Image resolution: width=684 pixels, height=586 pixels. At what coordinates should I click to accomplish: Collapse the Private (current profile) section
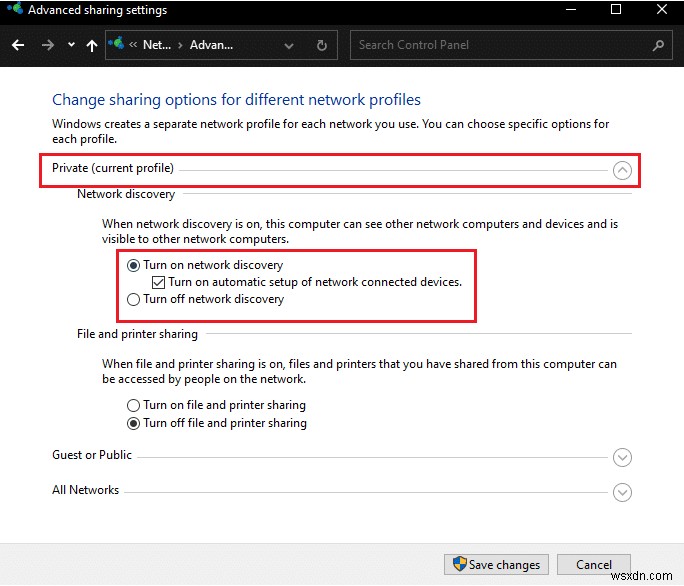click(622, 170)
